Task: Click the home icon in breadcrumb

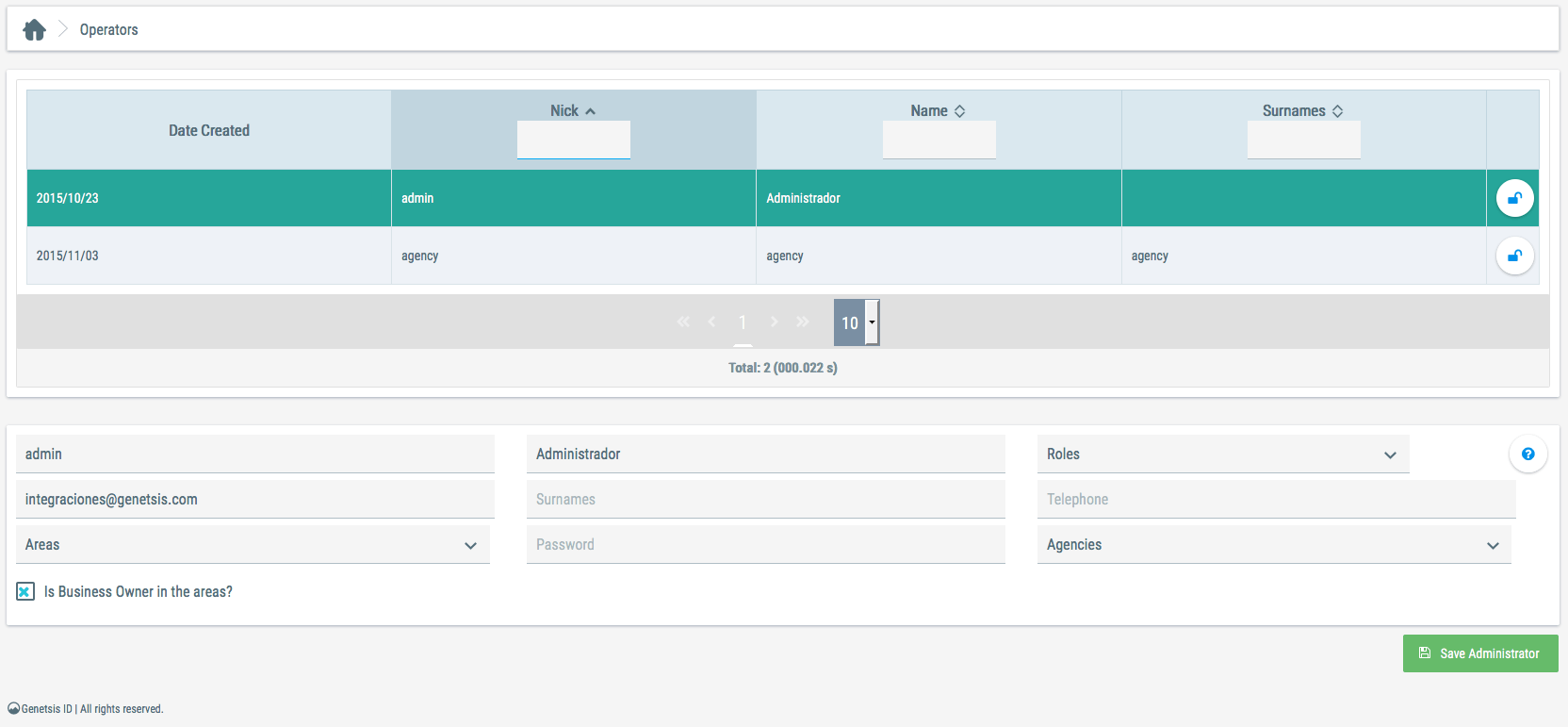Action: click(34, 30)
